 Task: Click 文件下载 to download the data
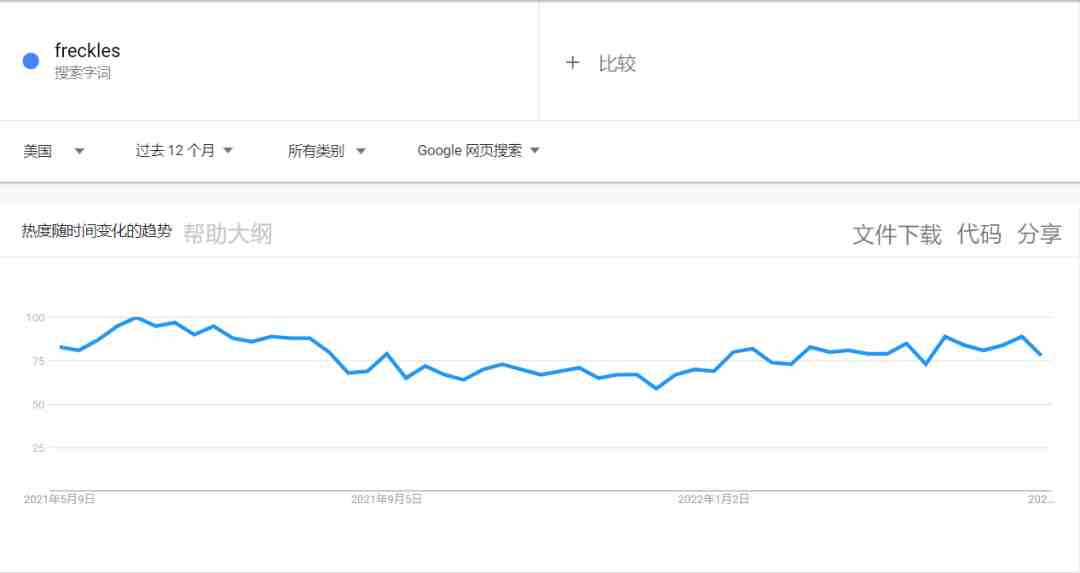click(897, 235)
